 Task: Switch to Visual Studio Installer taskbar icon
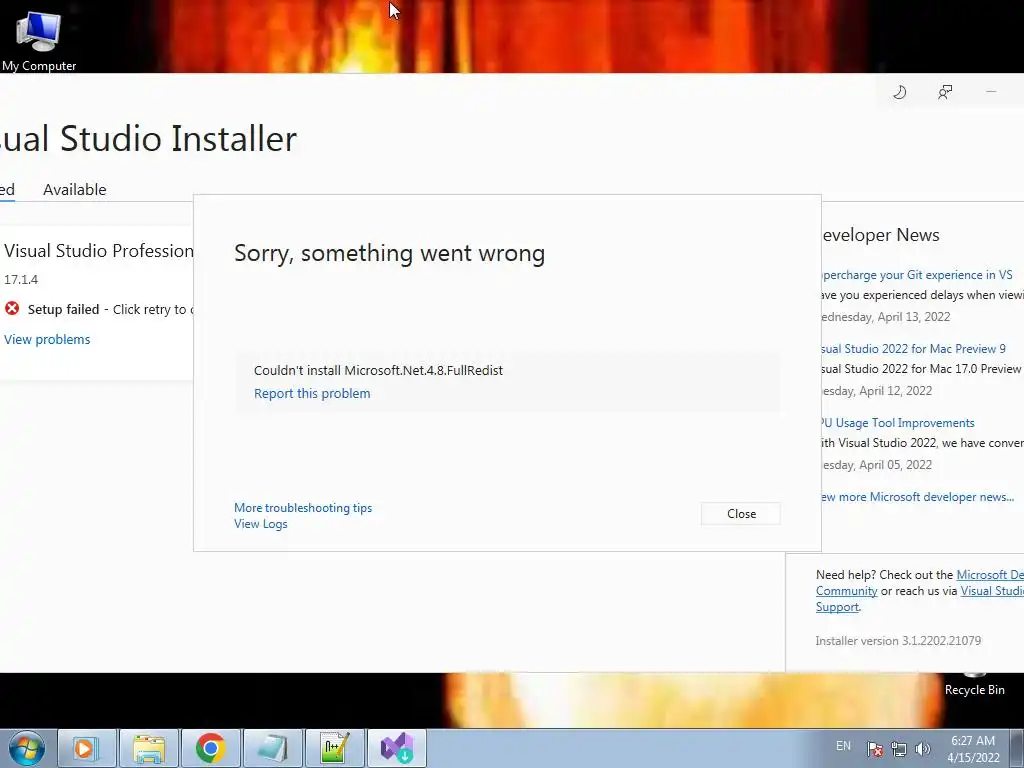coord(397,748)
